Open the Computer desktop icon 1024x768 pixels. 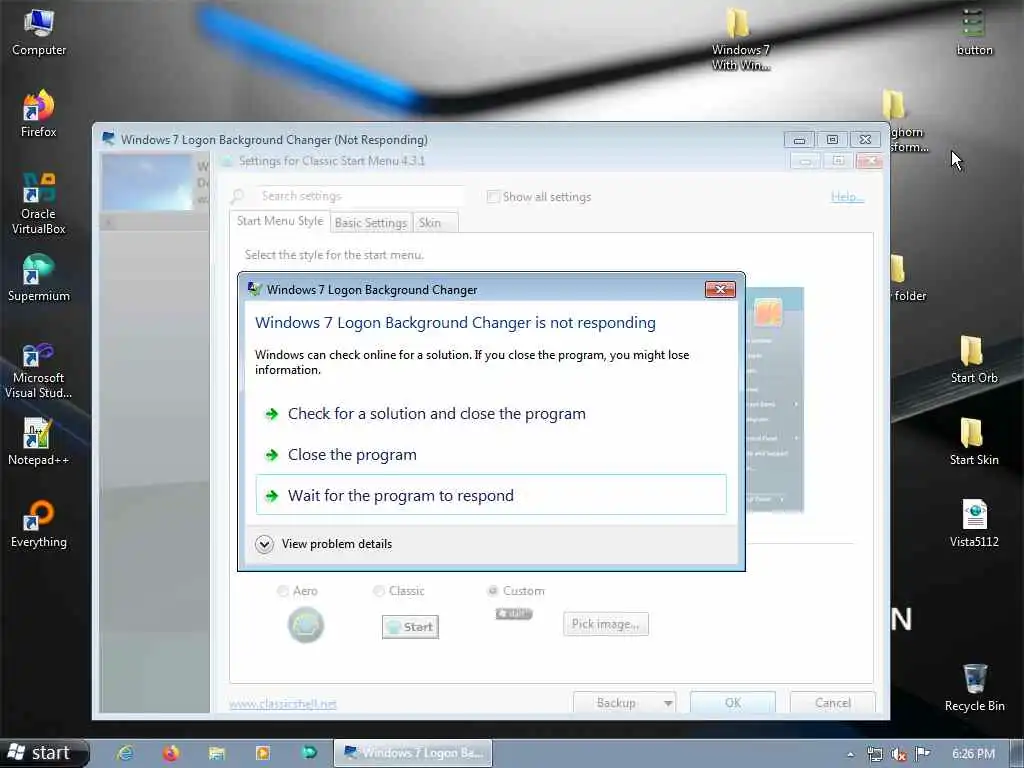click(39, 33)
